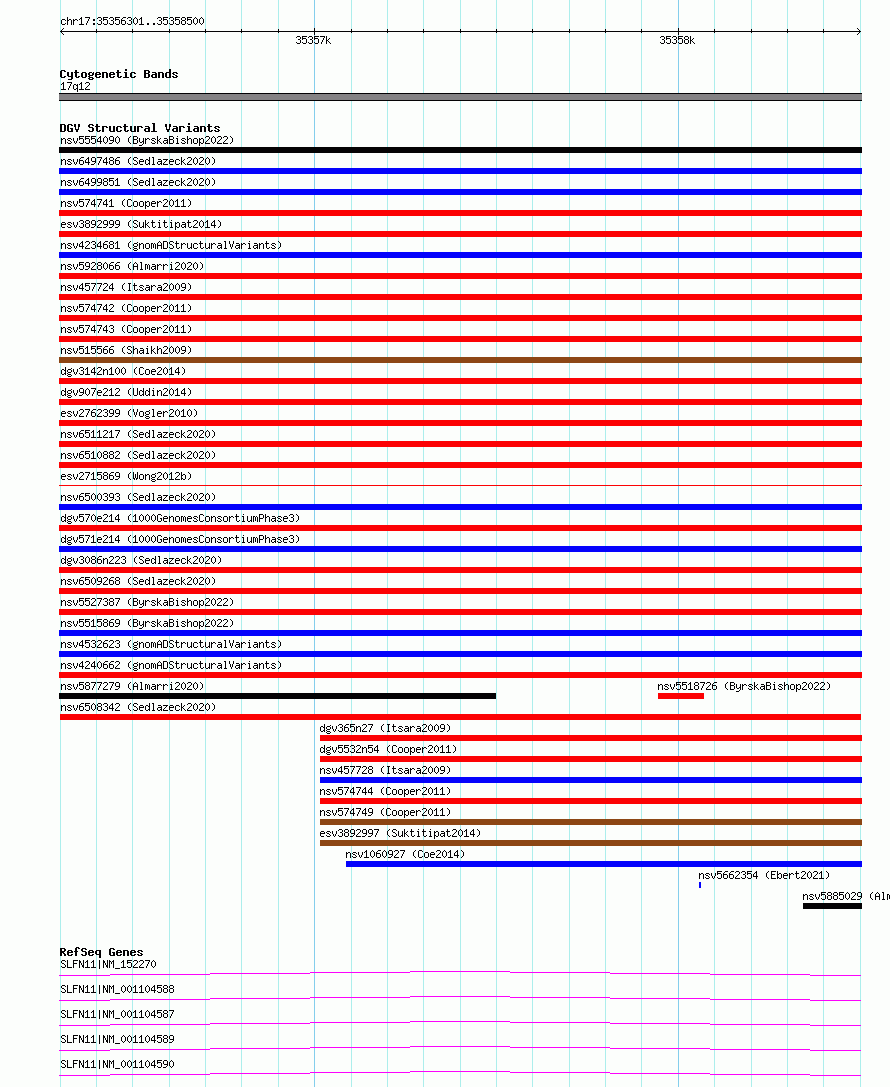Screen dimensions: 890x1087
Task: Open nsv574742 (Cooper2011) variant
Action: [126, 308]
